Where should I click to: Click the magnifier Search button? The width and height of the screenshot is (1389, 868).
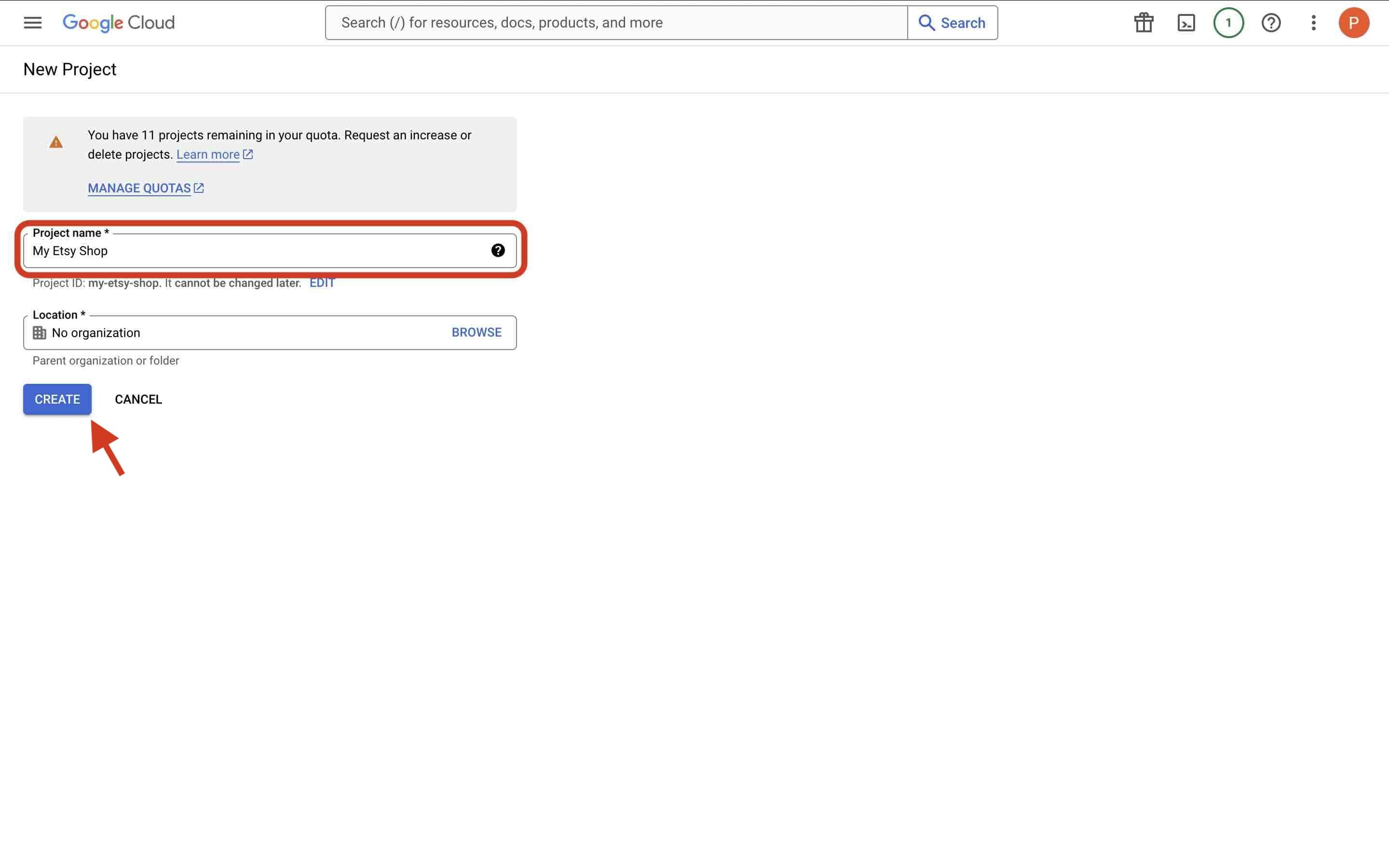click(x=952, y=22)
